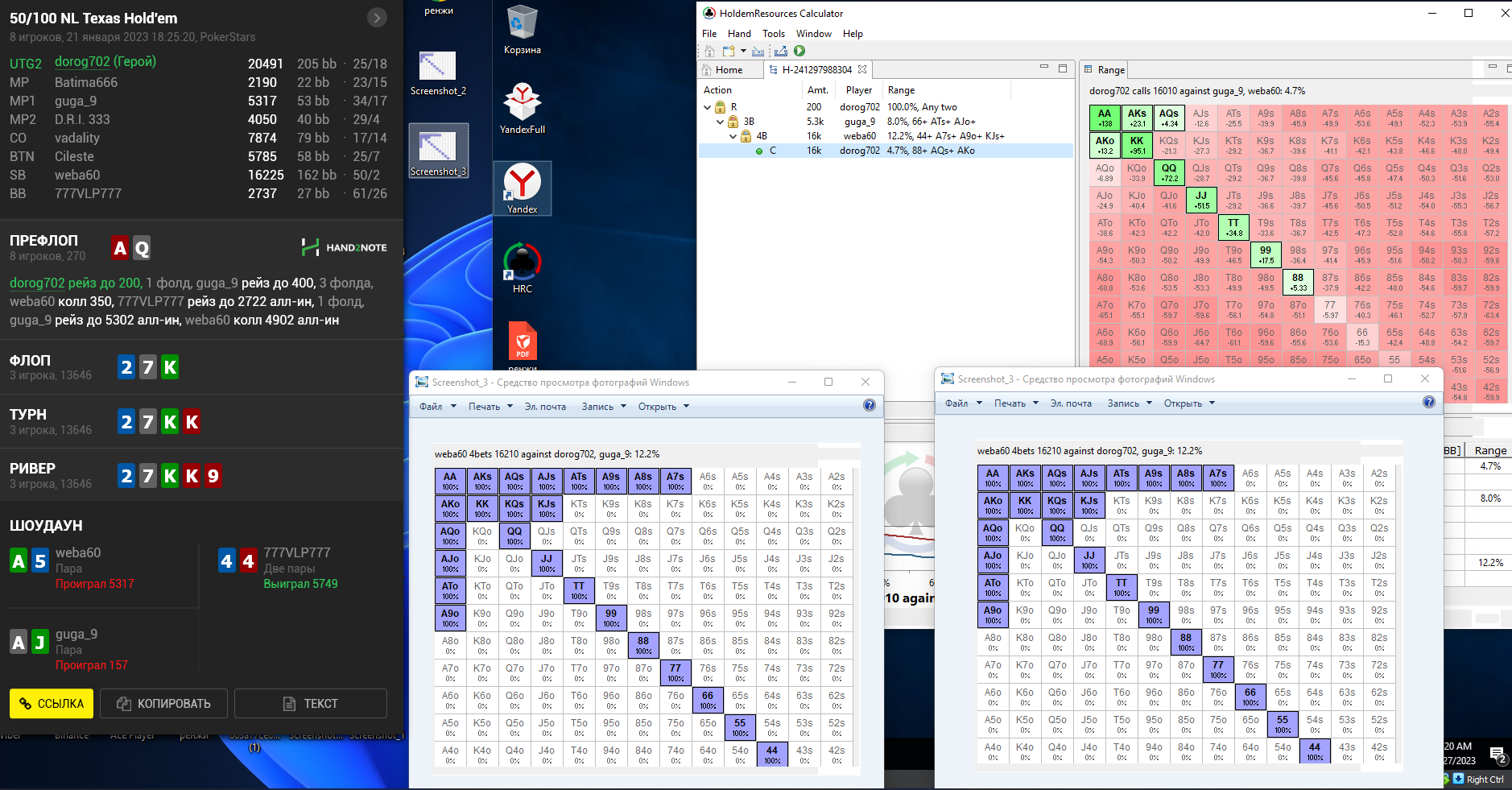Click the 88 cell in HRC range grid

click(1298, 282)
